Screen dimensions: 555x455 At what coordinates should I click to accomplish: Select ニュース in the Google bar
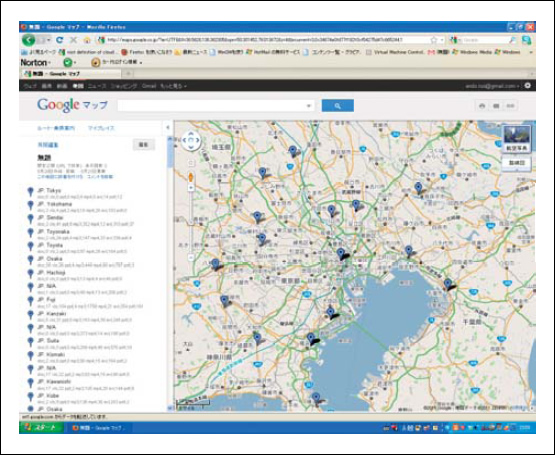point(97,86)
